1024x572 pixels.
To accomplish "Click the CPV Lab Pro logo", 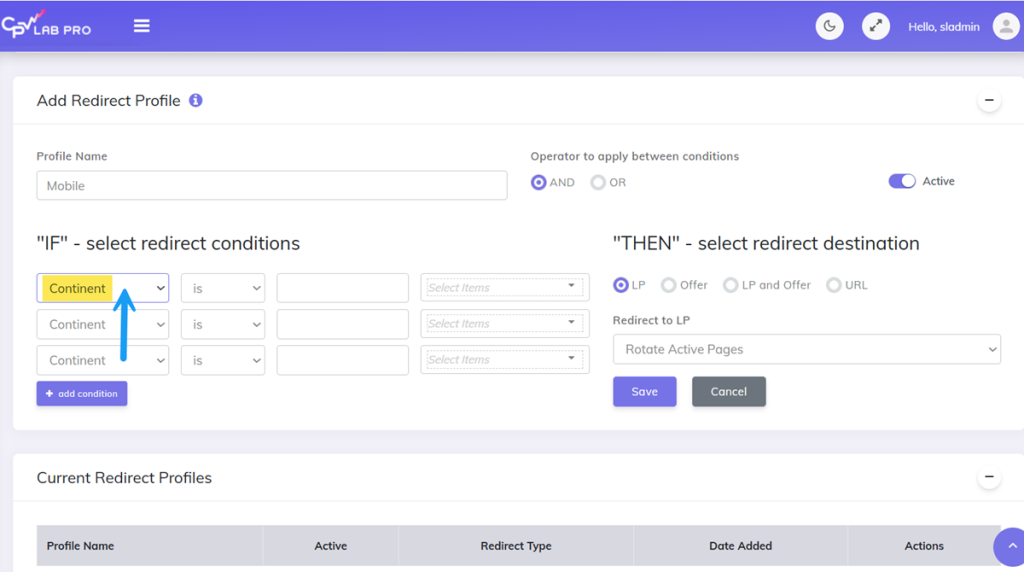I will click(x=46, y=25).
